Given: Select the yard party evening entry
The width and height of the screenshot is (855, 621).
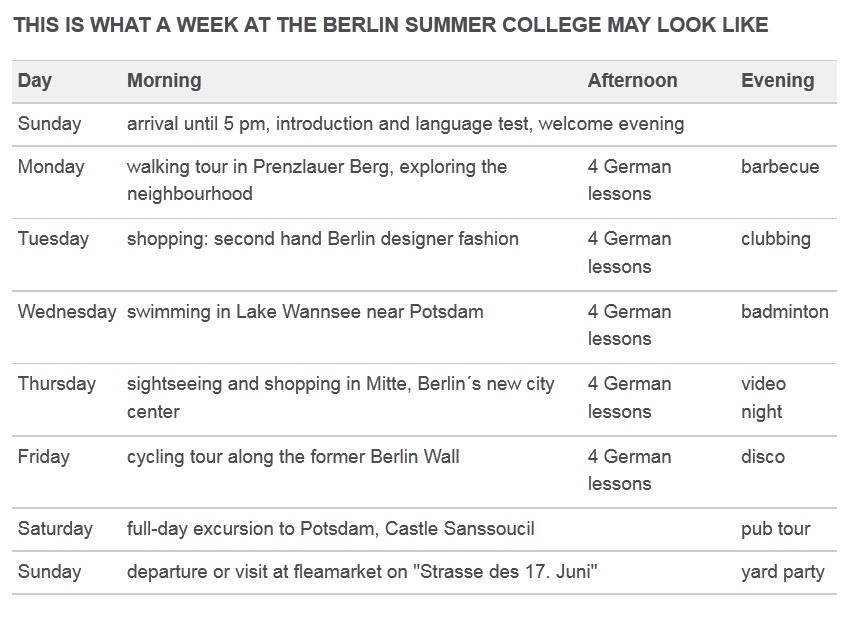Looking at the screenshot, I should click(x=782, y=572).
